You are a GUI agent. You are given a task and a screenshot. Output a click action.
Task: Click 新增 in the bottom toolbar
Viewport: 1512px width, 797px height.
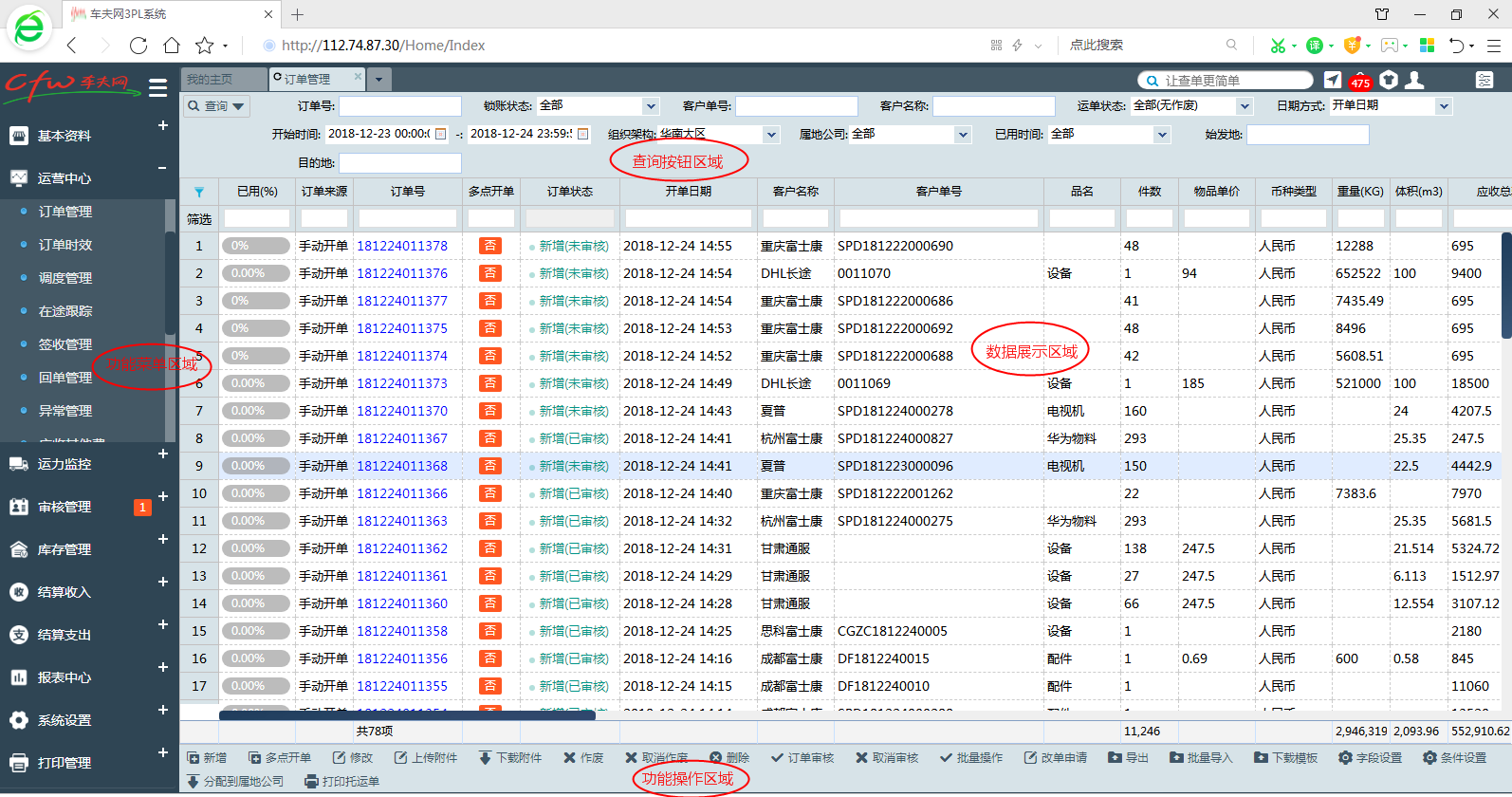tap(207, 758)
